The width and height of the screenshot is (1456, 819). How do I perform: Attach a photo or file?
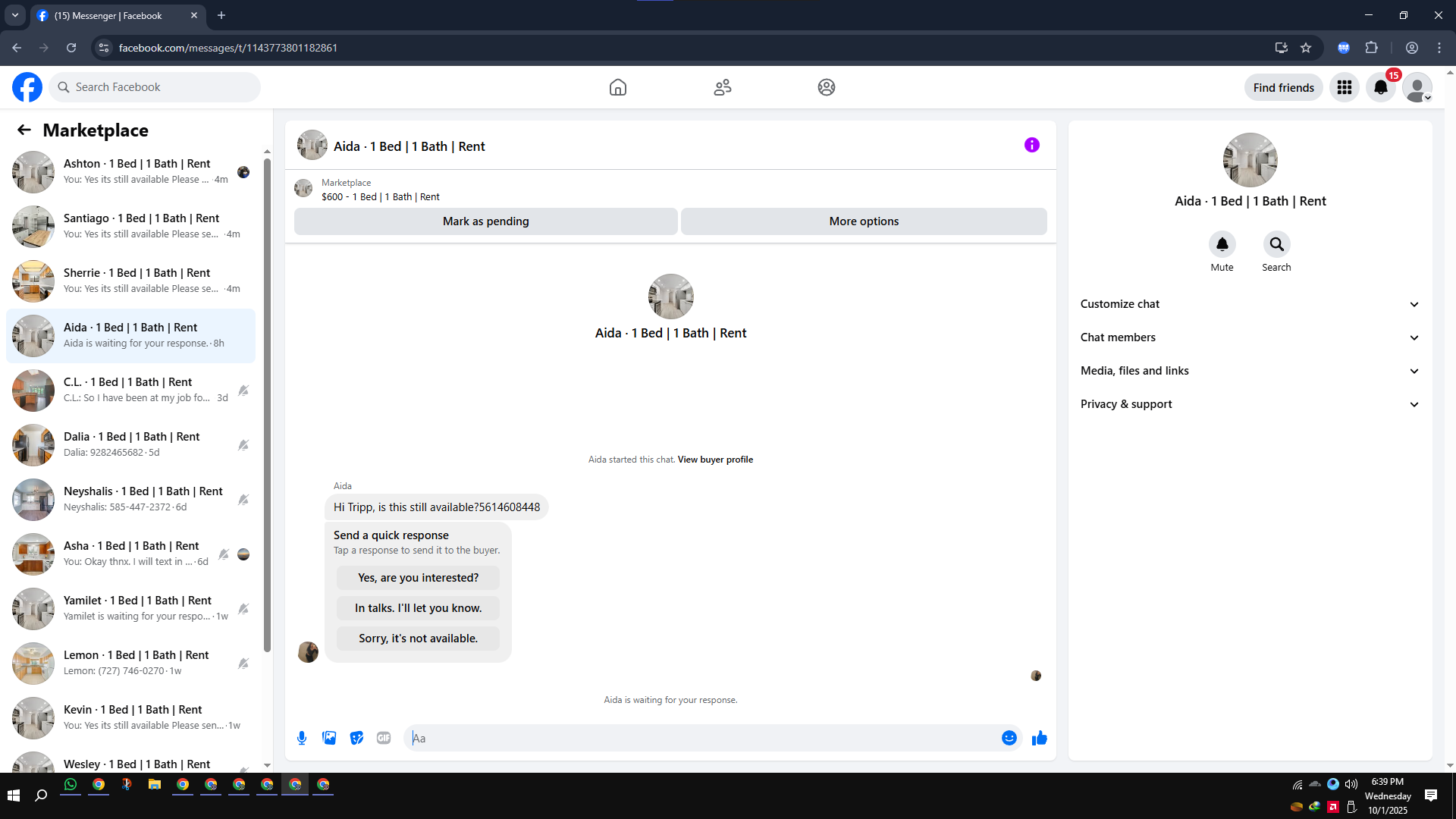(x=329, y=738)
